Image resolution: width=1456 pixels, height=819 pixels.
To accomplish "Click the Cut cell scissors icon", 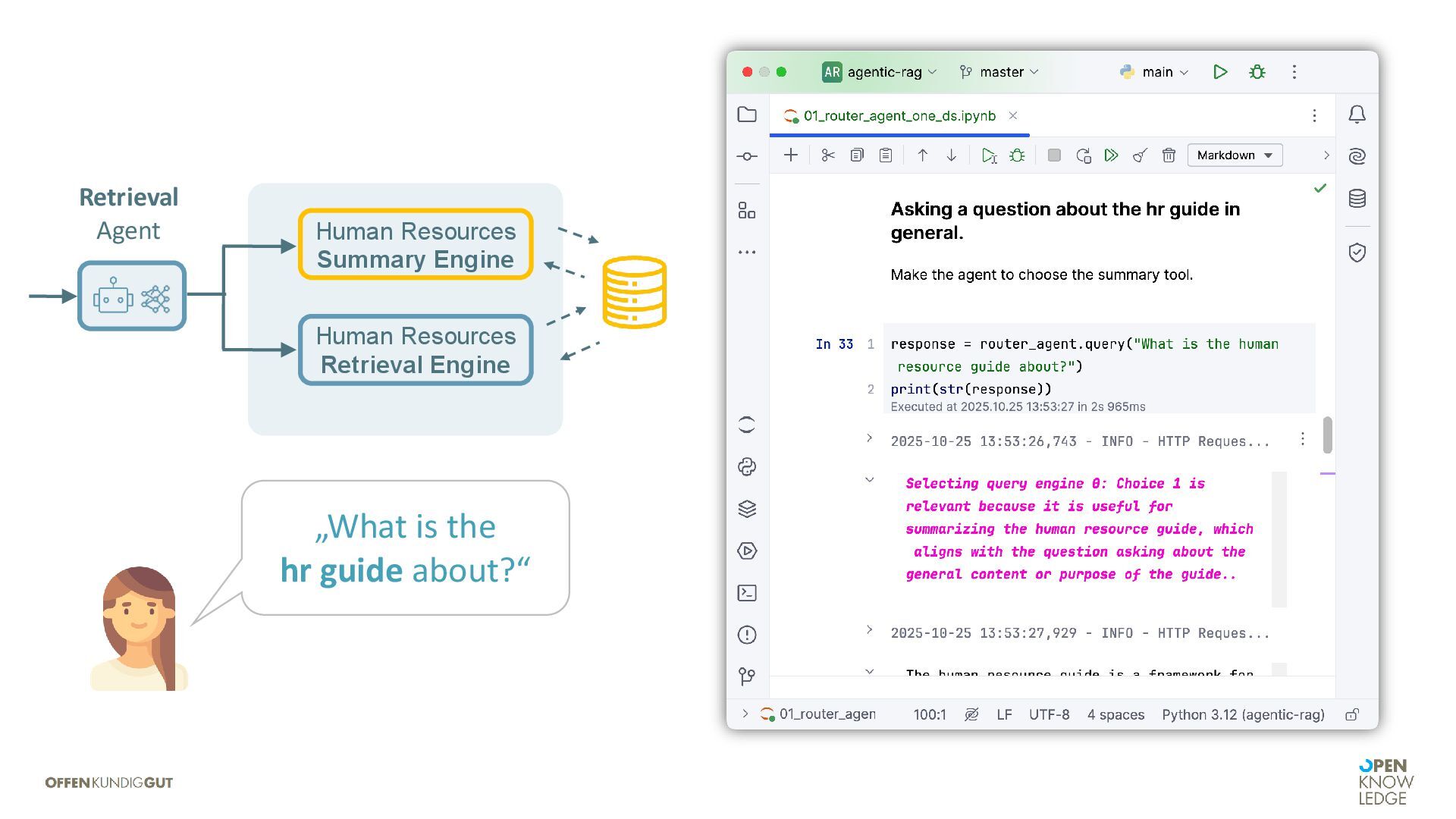I will [x=827, y=155].
